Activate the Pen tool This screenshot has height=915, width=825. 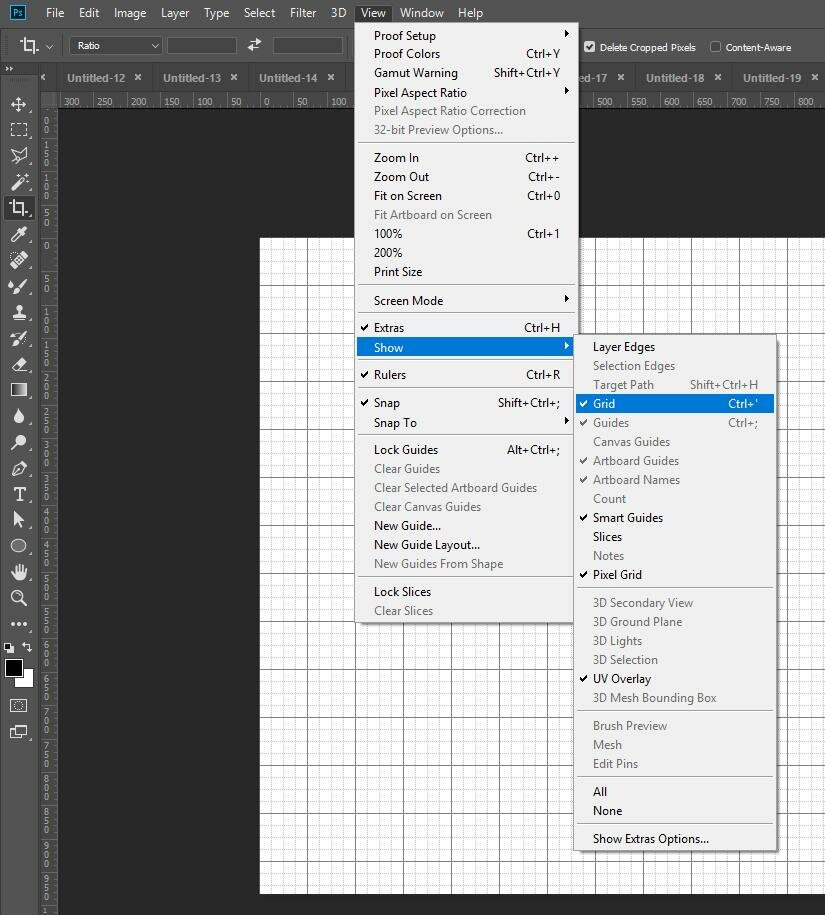pyautogui.click(x=18, y=468)
